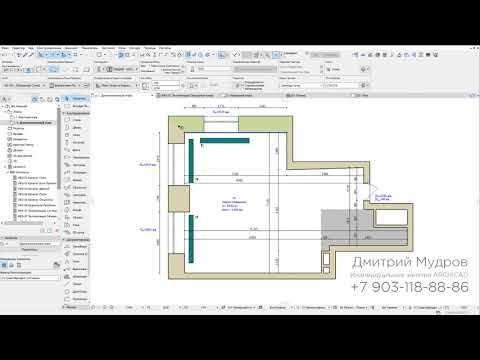This screenshot has width=480, height=360.
Task: Collapse the project root node in Navigator
Action: (3, 106)
